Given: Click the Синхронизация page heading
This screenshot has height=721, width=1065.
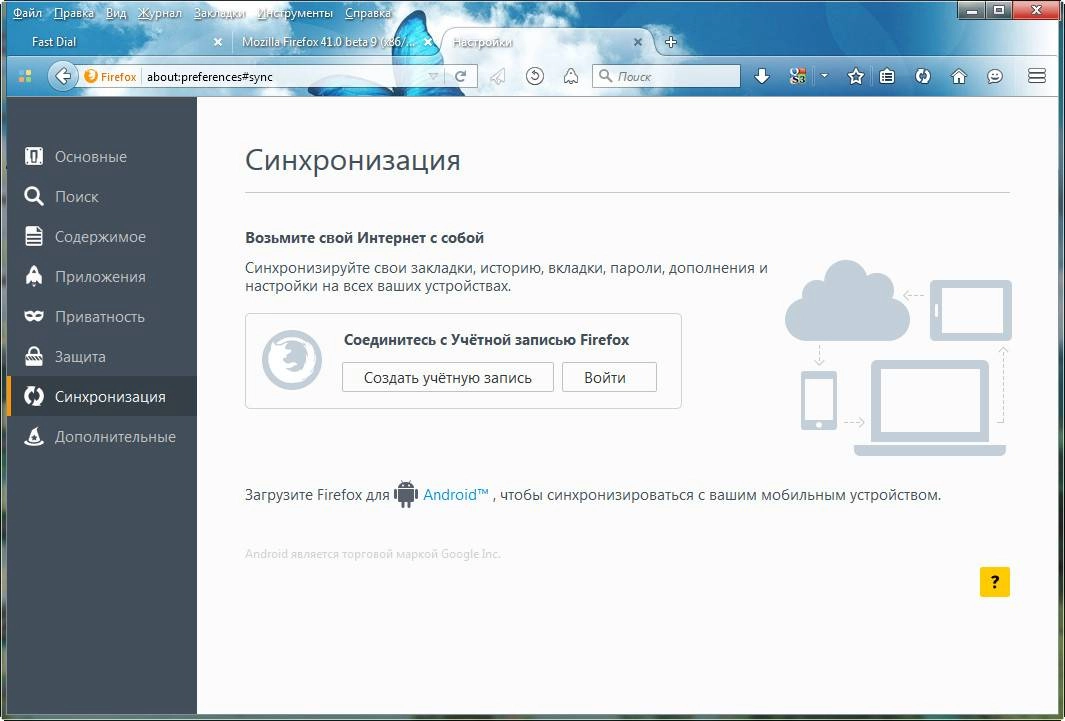Looking at the screenshot, I should (x=353, y=161).
